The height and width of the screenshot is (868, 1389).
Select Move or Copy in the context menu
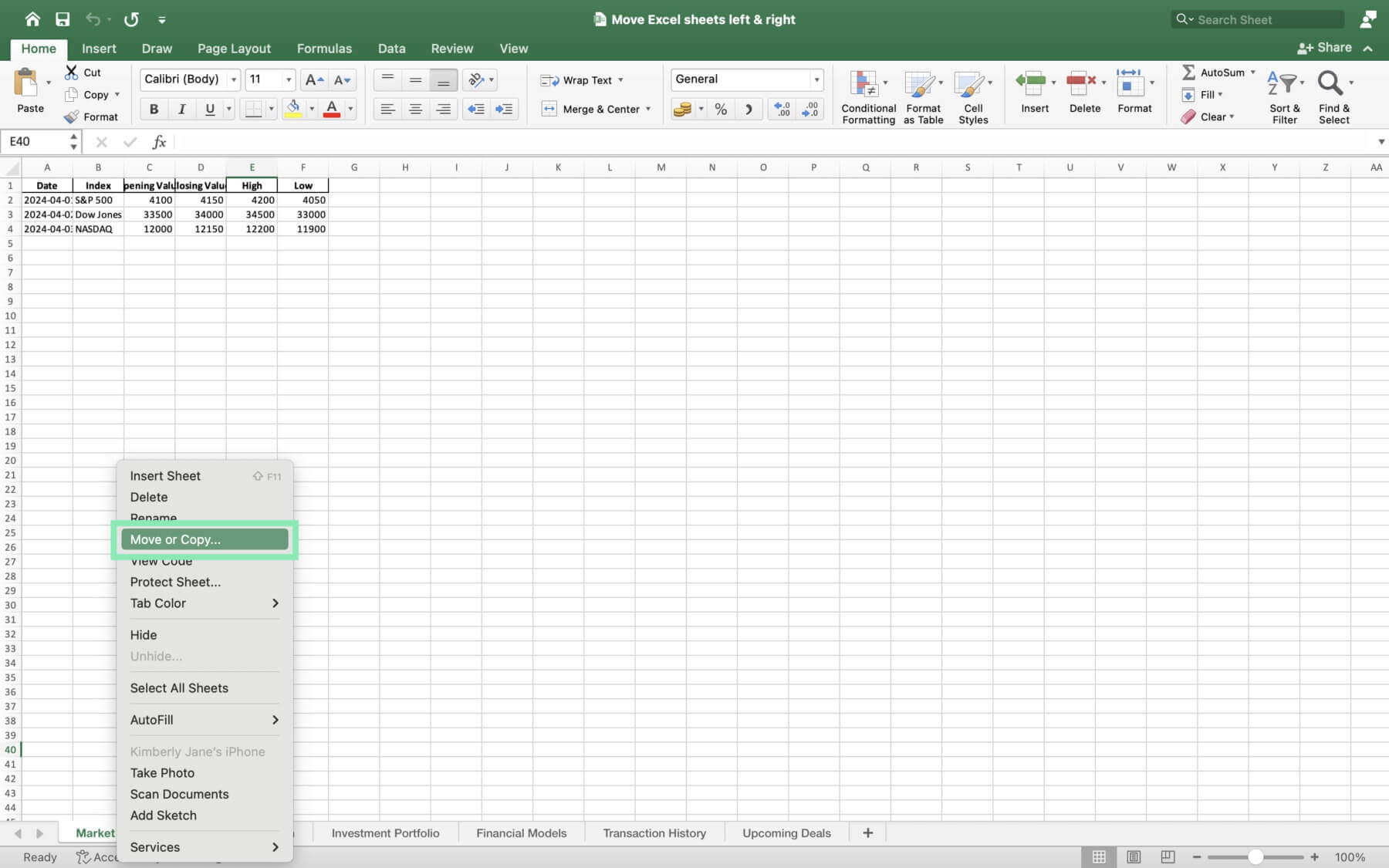coord(204,539)
